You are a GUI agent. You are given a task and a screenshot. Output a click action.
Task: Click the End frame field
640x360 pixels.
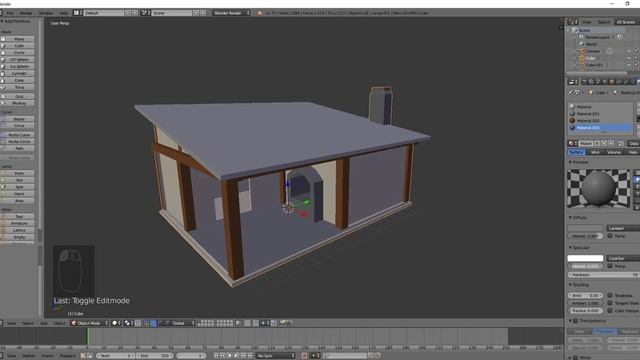pos(155,356)
